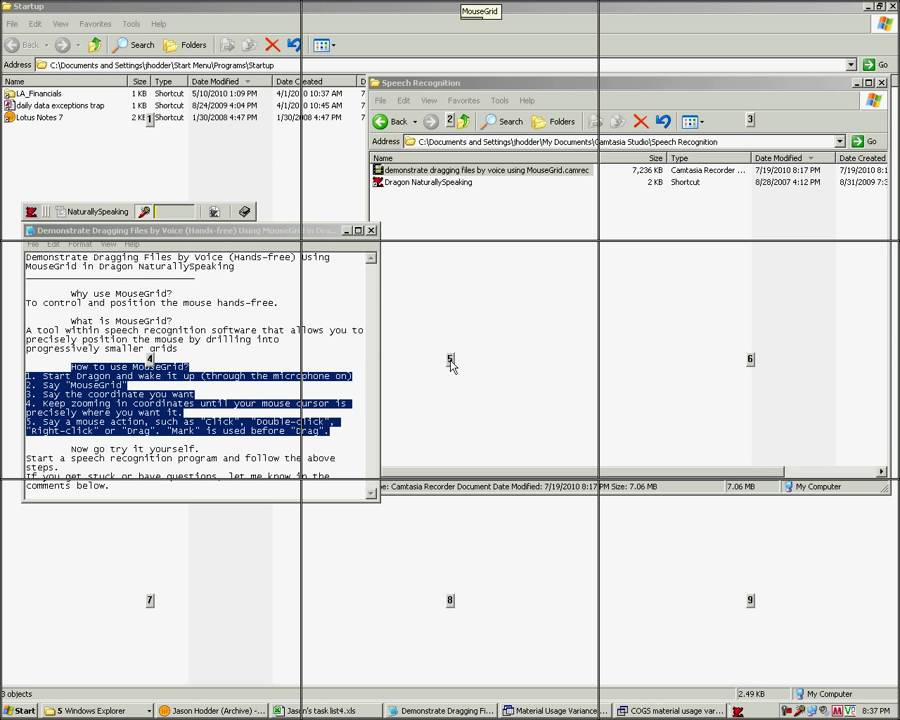Click Notepad scrollbar up arrow
Viewport: 900px width, 720px height.
[x=371, y=258]
